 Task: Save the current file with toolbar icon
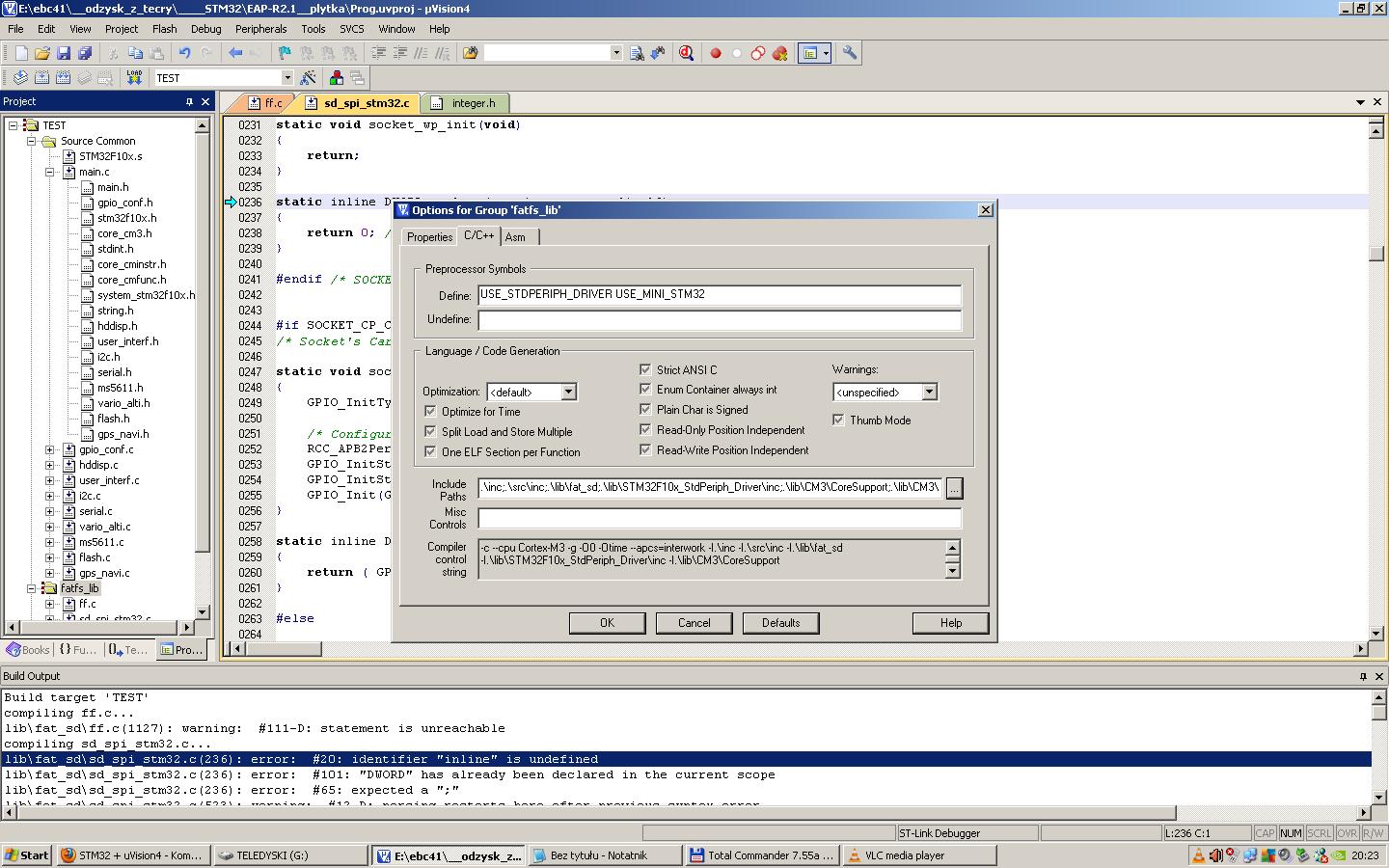(x=63, y=53)
